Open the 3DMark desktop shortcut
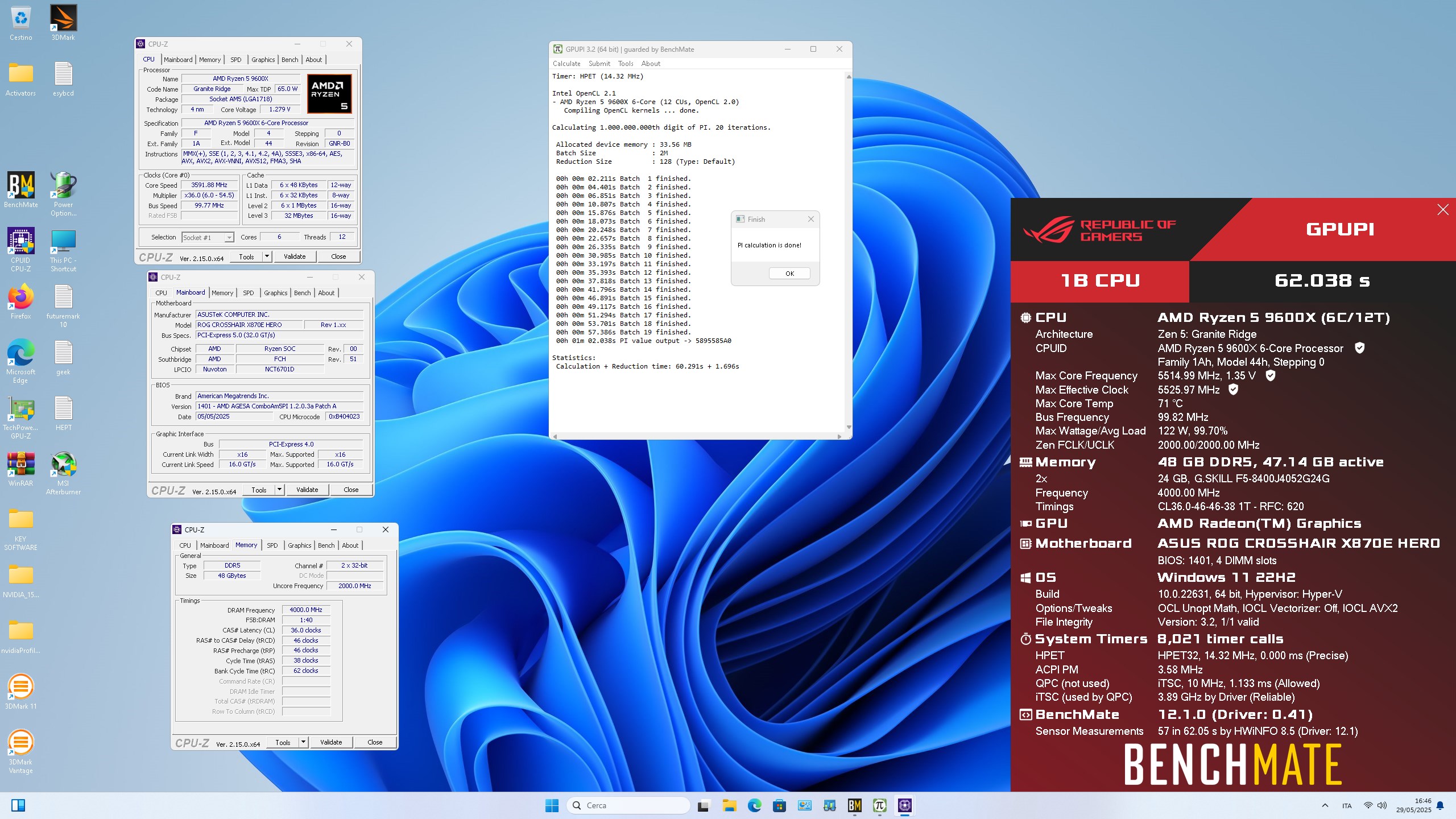 (63, 23)
